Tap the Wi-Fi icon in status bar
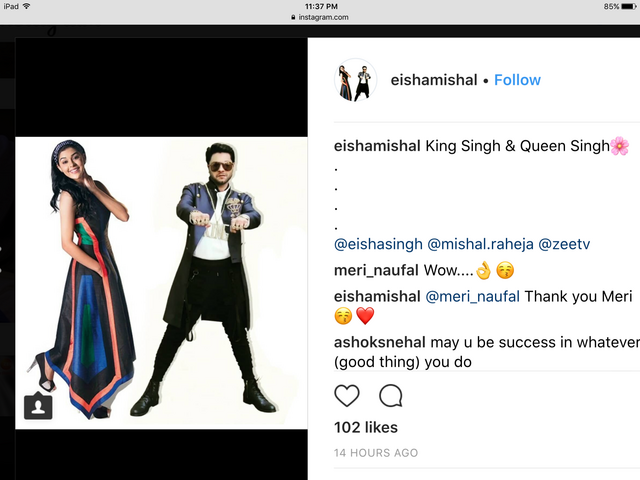This screenshot has width=640, height=480. point(27,6)
